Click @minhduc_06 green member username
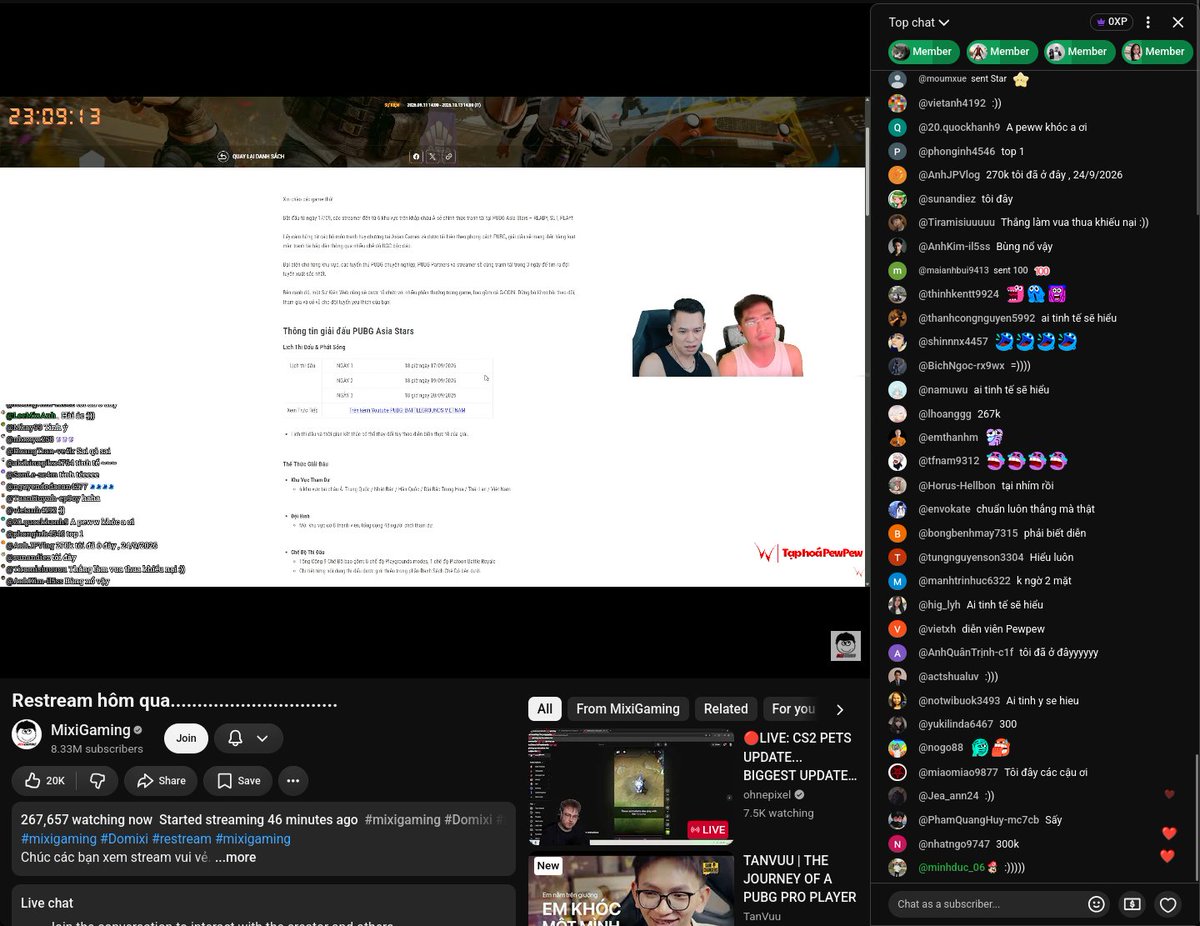The width and height of the screenshot is (1200, 926). click(x=951, y=868)
